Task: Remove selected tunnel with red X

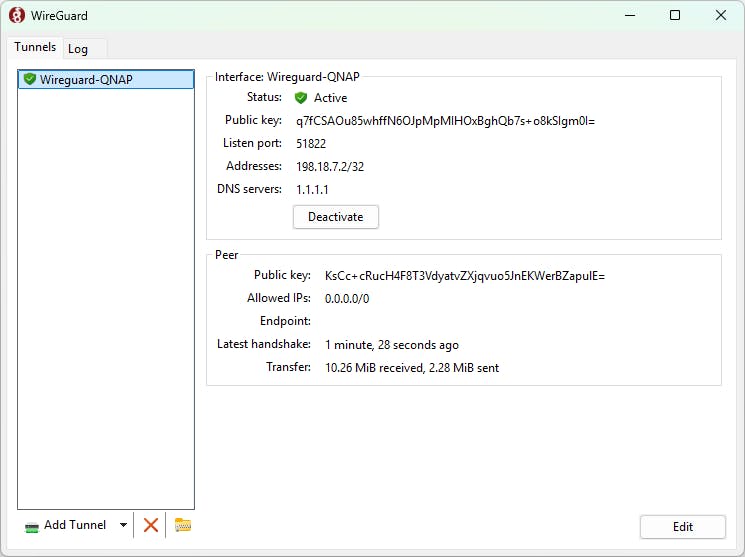Action: pyautogui.click(x=151, y=525)
